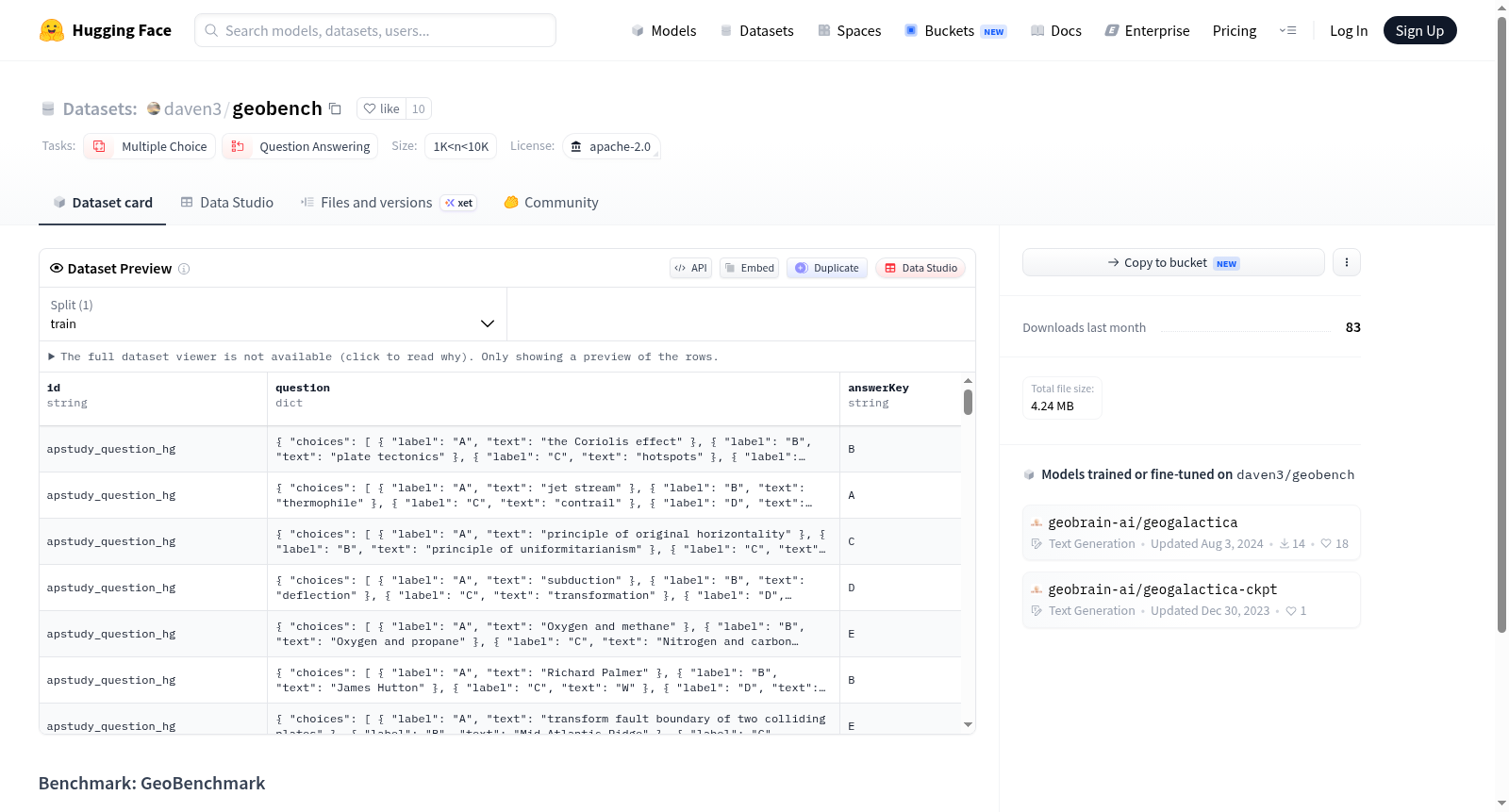
Task: Expand the Split train dropdown
Action: (x=273, y=314)
